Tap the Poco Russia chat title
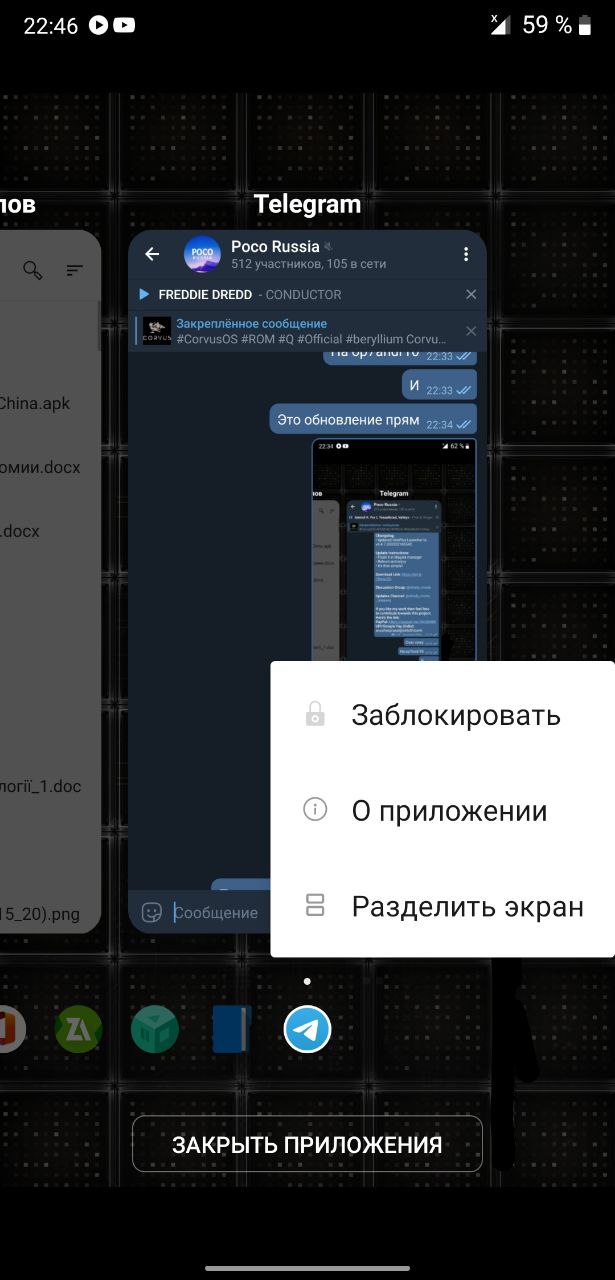615x1280 pixels. [x=275, y=246]
